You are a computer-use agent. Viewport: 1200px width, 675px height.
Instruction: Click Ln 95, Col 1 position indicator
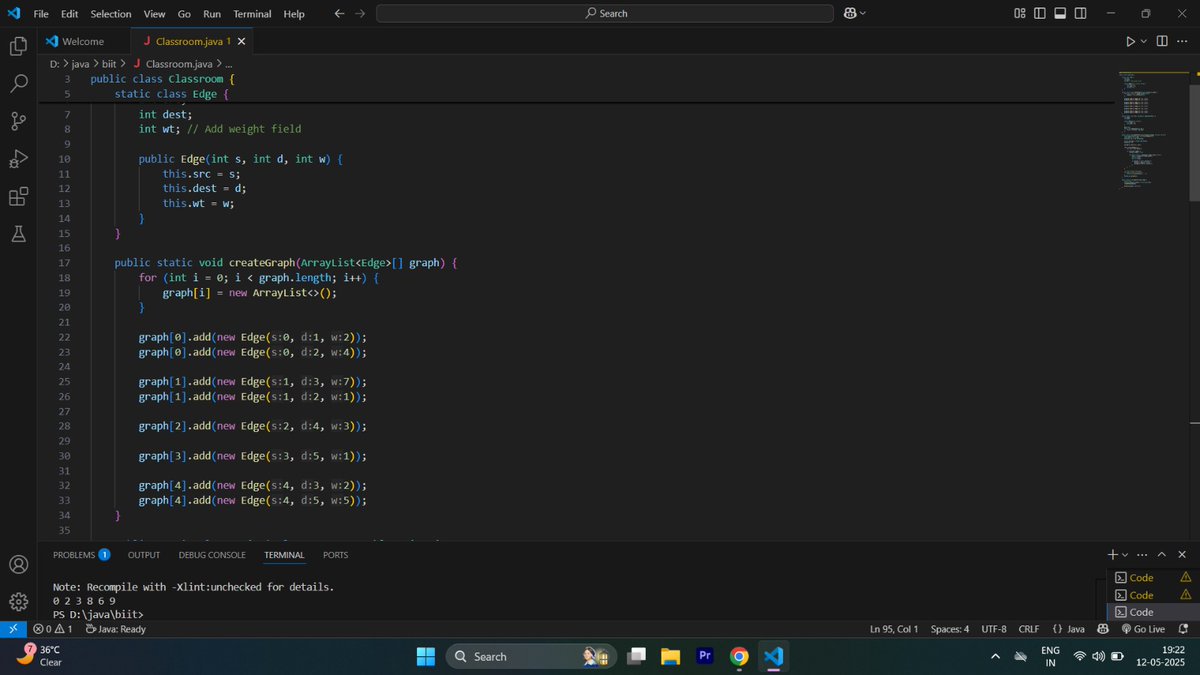click(x=894, y=629)
